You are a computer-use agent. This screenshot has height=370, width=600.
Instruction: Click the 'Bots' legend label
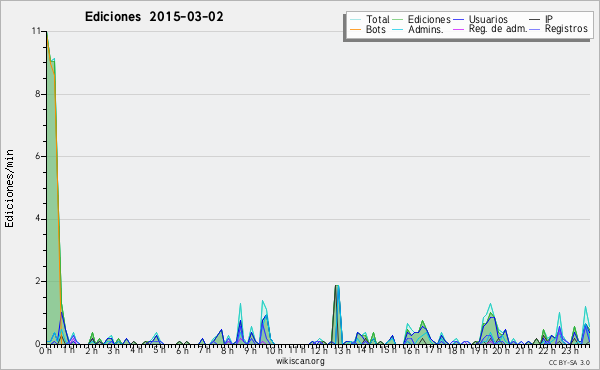click(376, 29)
